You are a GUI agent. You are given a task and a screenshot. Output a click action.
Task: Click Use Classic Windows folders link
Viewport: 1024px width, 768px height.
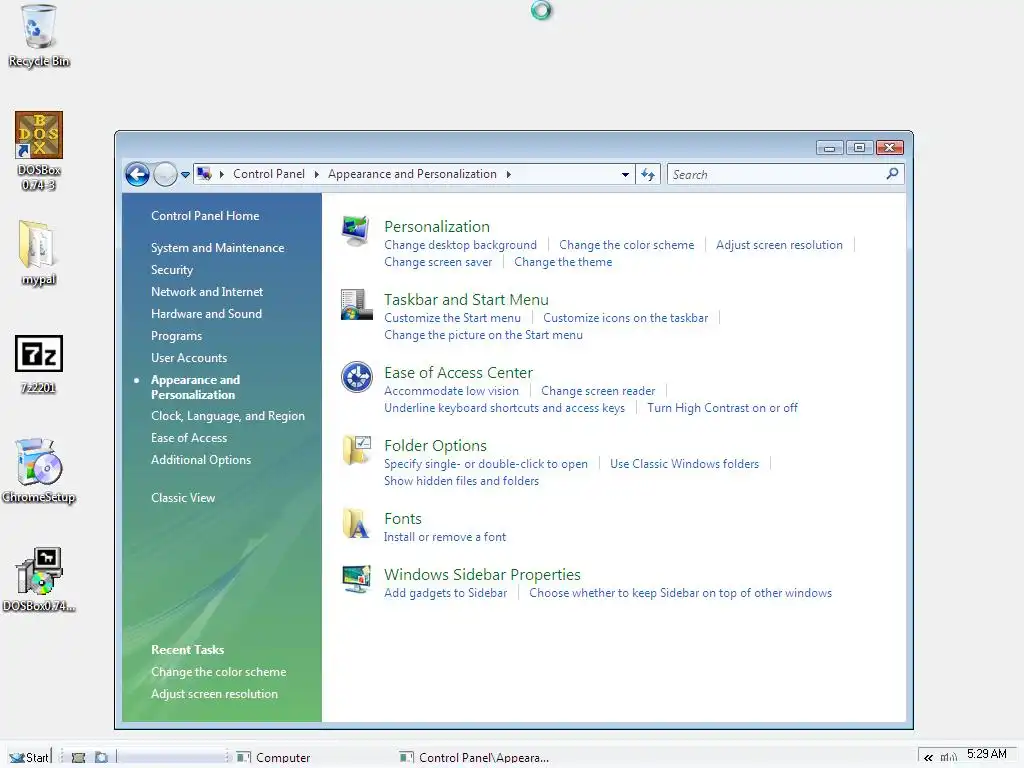(x=684, y=464)
